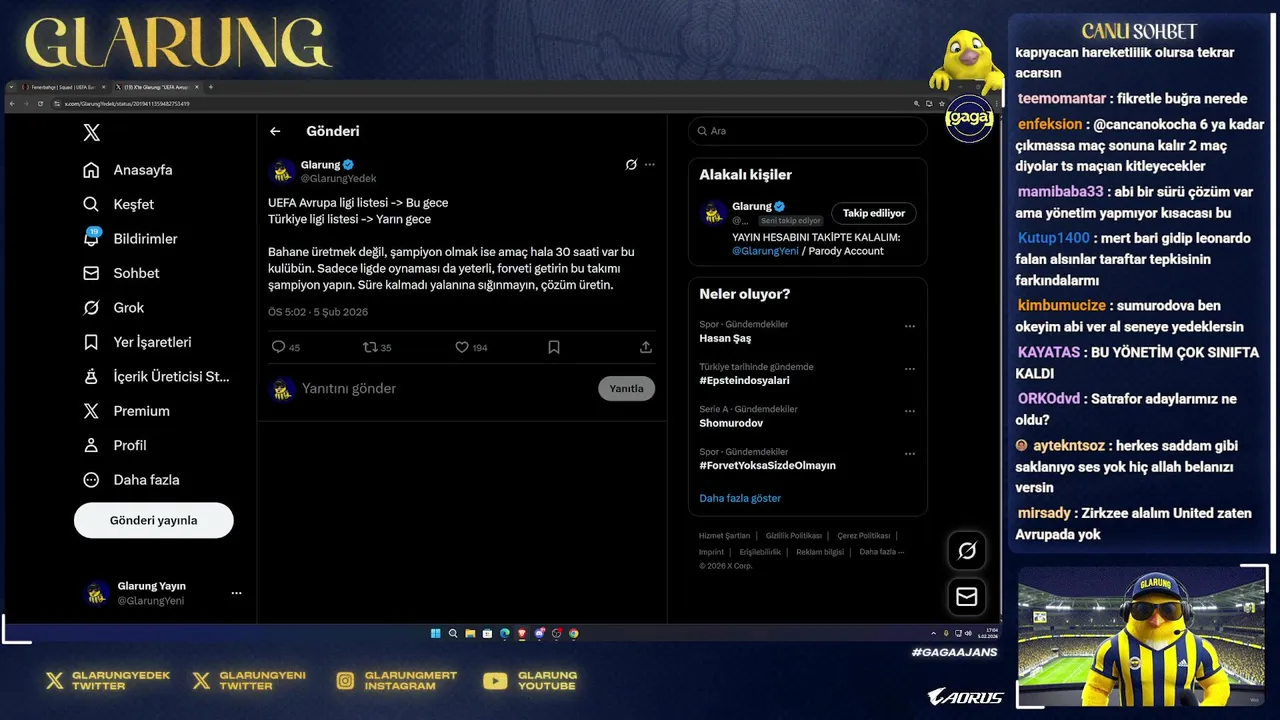Click the taskbar clock showing 17:04
Image resolution: width=1280 pixels, height=720 pixels.
(991, 632)
